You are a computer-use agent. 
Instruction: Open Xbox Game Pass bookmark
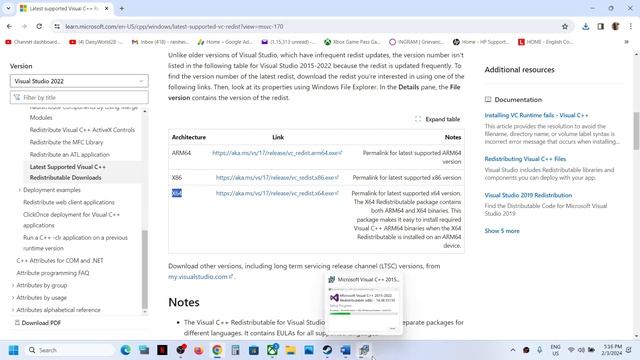352,42
